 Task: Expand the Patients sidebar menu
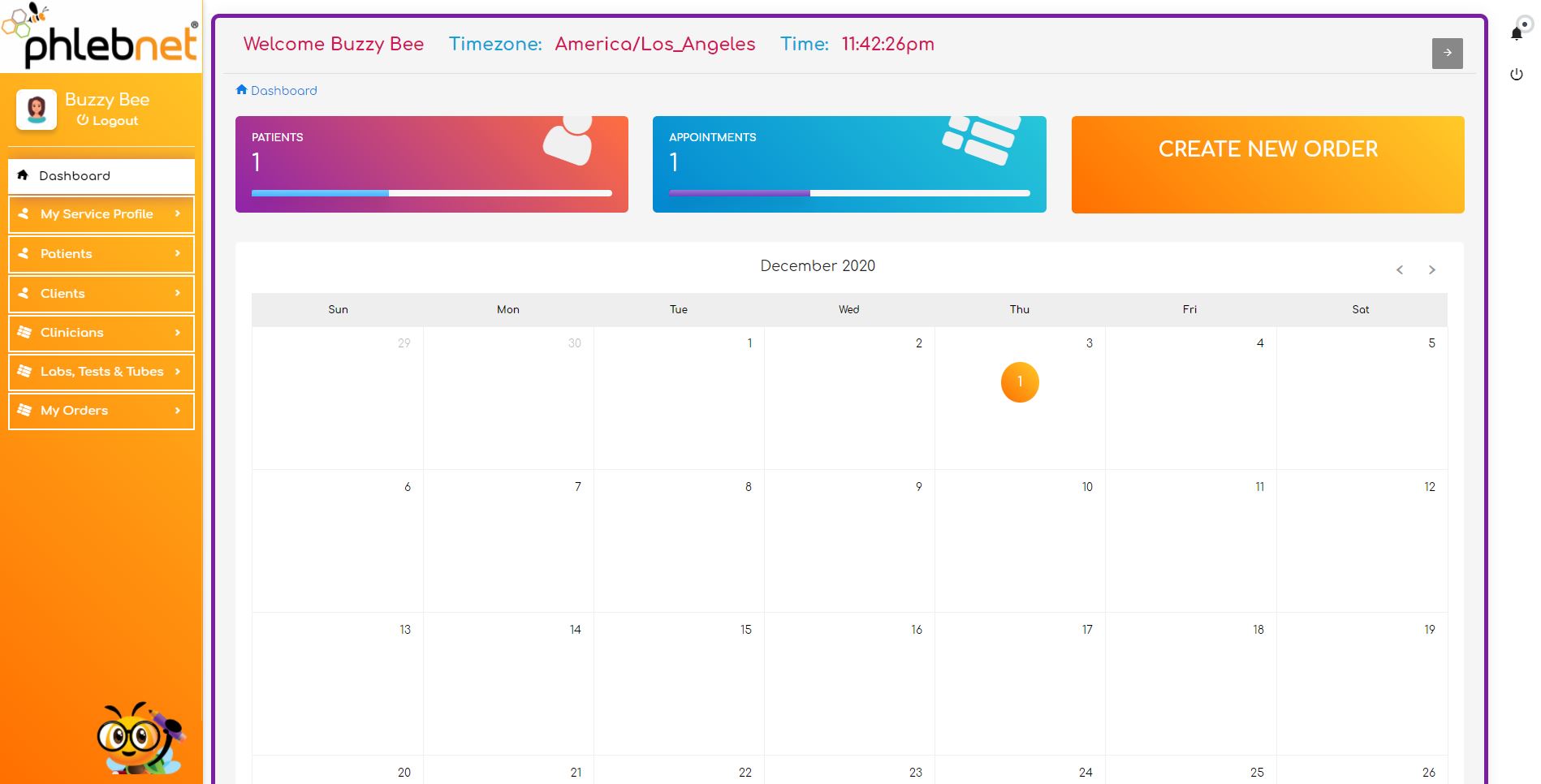[x=101, y=254]
